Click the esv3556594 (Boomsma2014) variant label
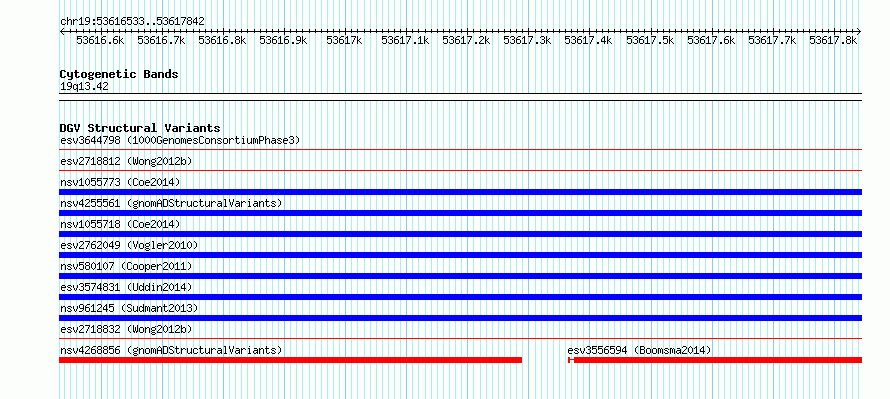Screen dimensions: 890x399 pyautogui.click(x=639, y=350)
